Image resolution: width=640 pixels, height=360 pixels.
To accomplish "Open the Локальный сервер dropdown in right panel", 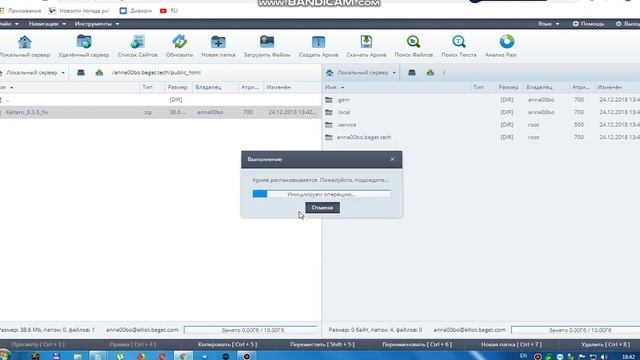I will point(361,73).
